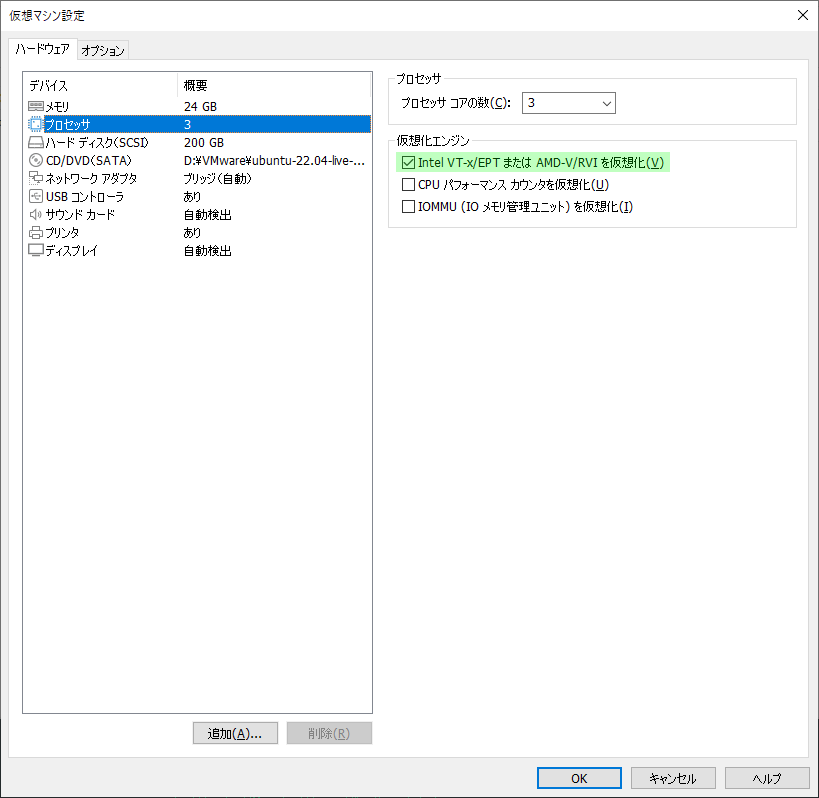Select the ハードウェア tab
The image size is (819, 798).
click(x=43, y=49)
